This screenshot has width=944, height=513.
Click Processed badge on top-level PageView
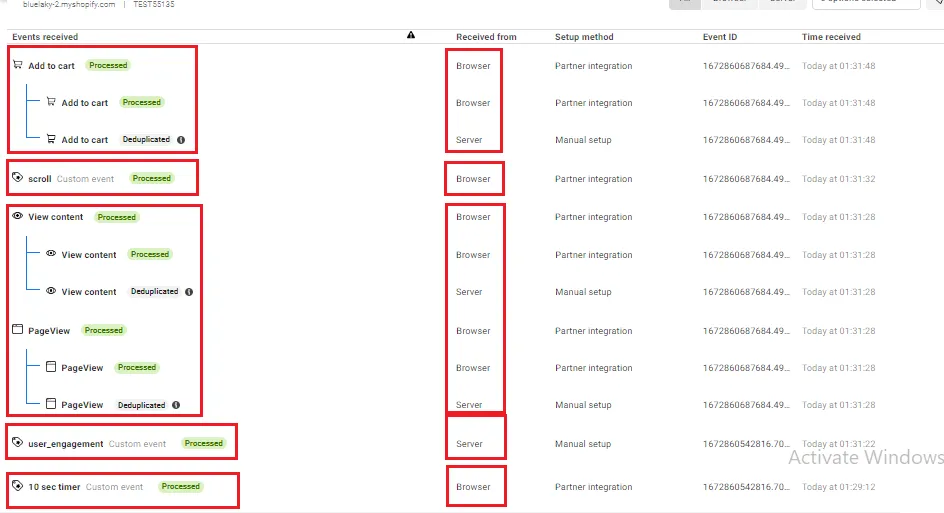point(104,330)
